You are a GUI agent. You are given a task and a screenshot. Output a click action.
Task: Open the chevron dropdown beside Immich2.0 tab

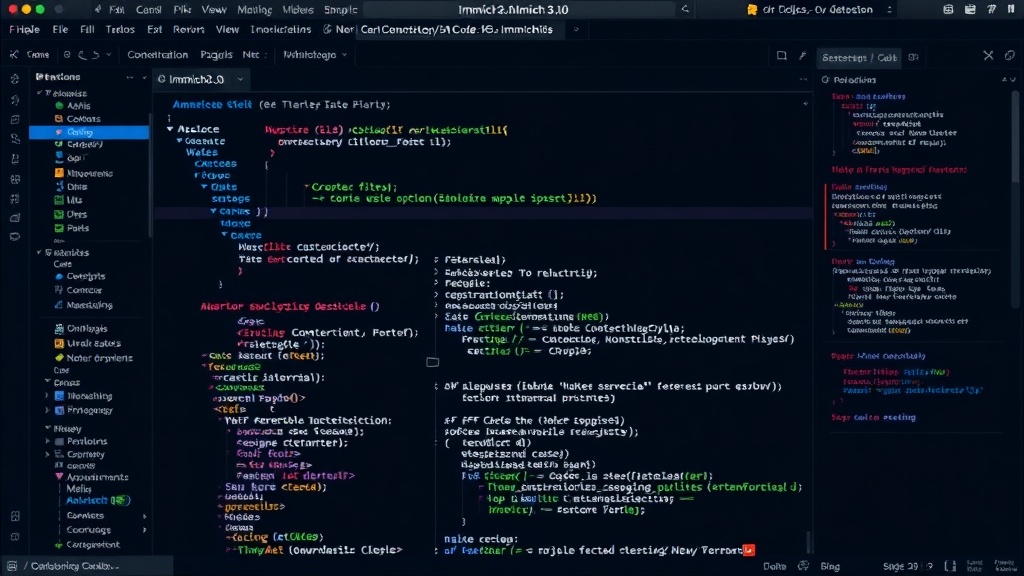[x=240, y=79]
